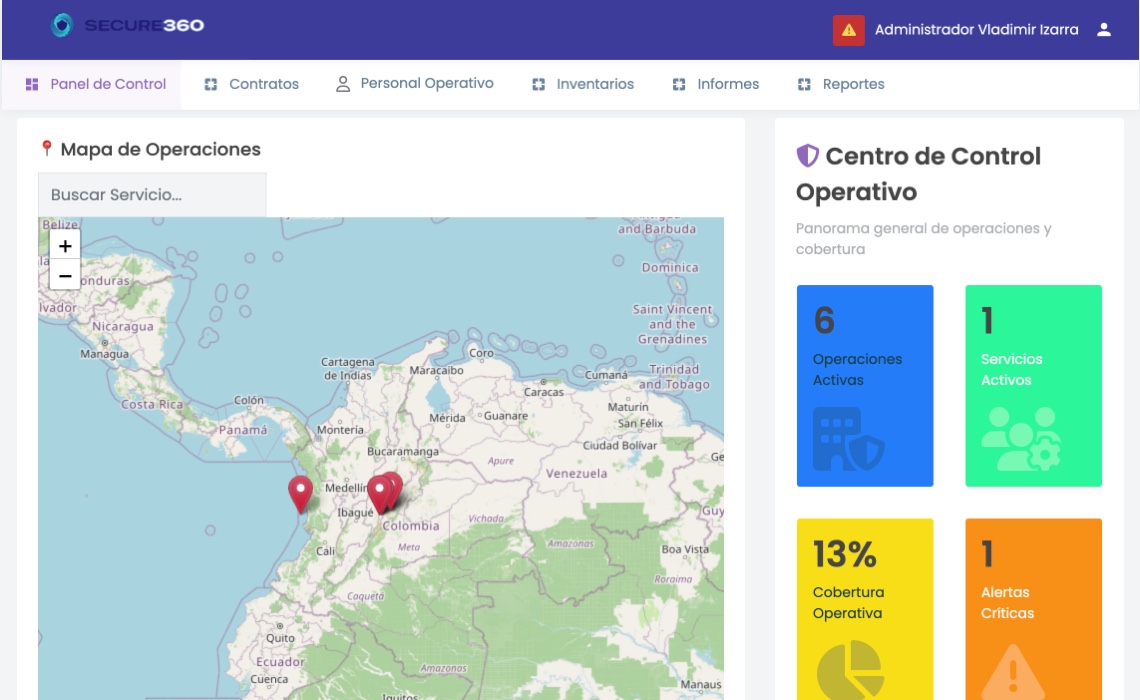Open the yellow Cobertura Operativa card
This screenshot has width=1140, height=700.
(865, 609)
